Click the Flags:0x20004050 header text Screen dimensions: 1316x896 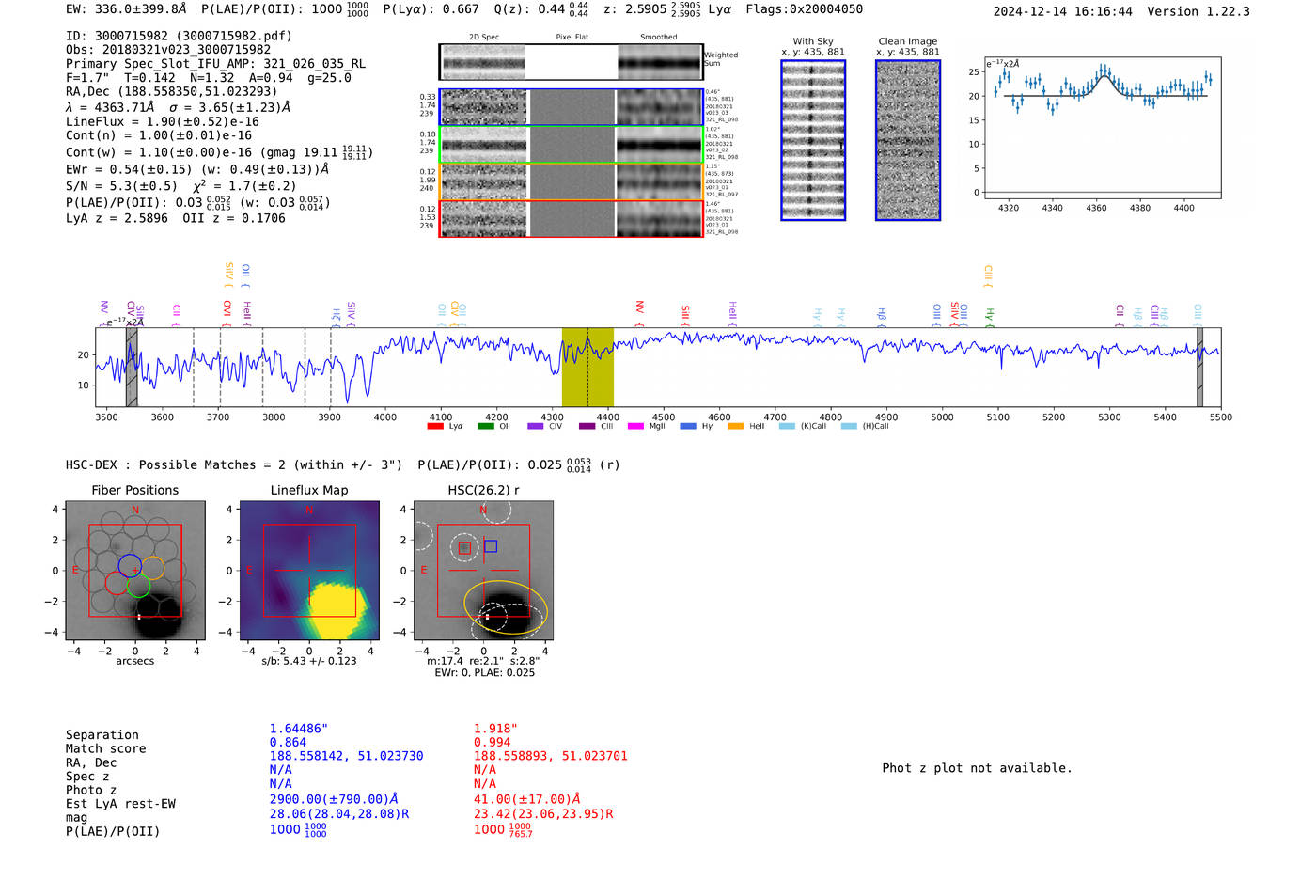pyautogui.click(x=805, y=9)
